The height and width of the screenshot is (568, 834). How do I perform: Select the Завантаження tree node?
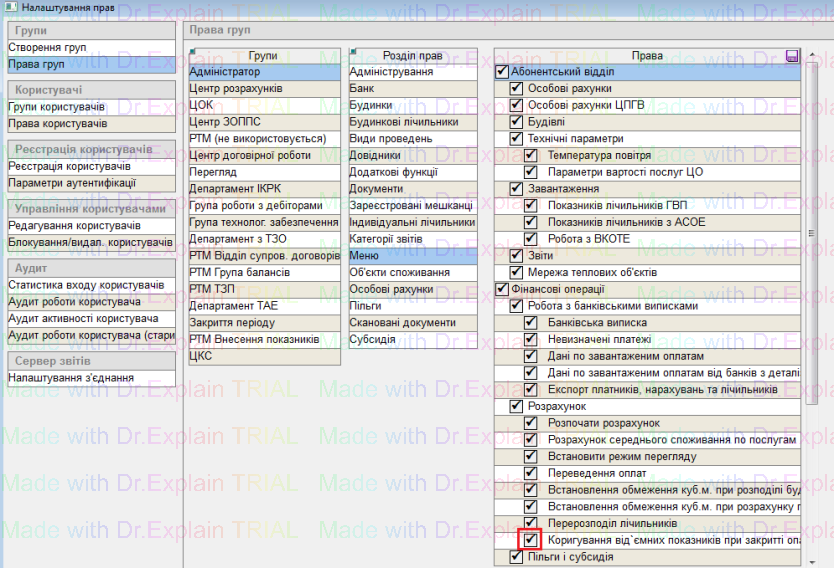tap(563, 189)
